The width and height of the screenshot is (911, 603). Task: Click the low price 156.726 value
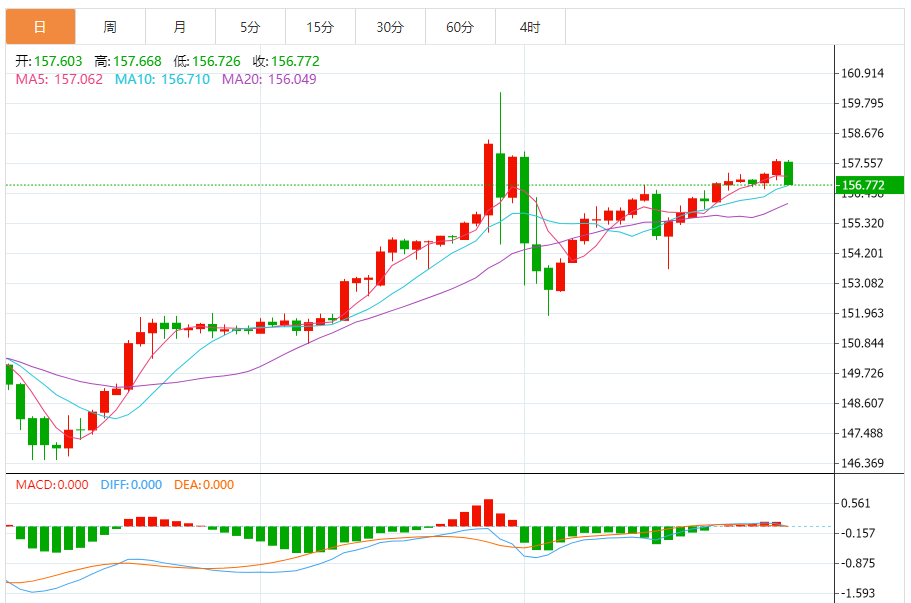[216, 61]
